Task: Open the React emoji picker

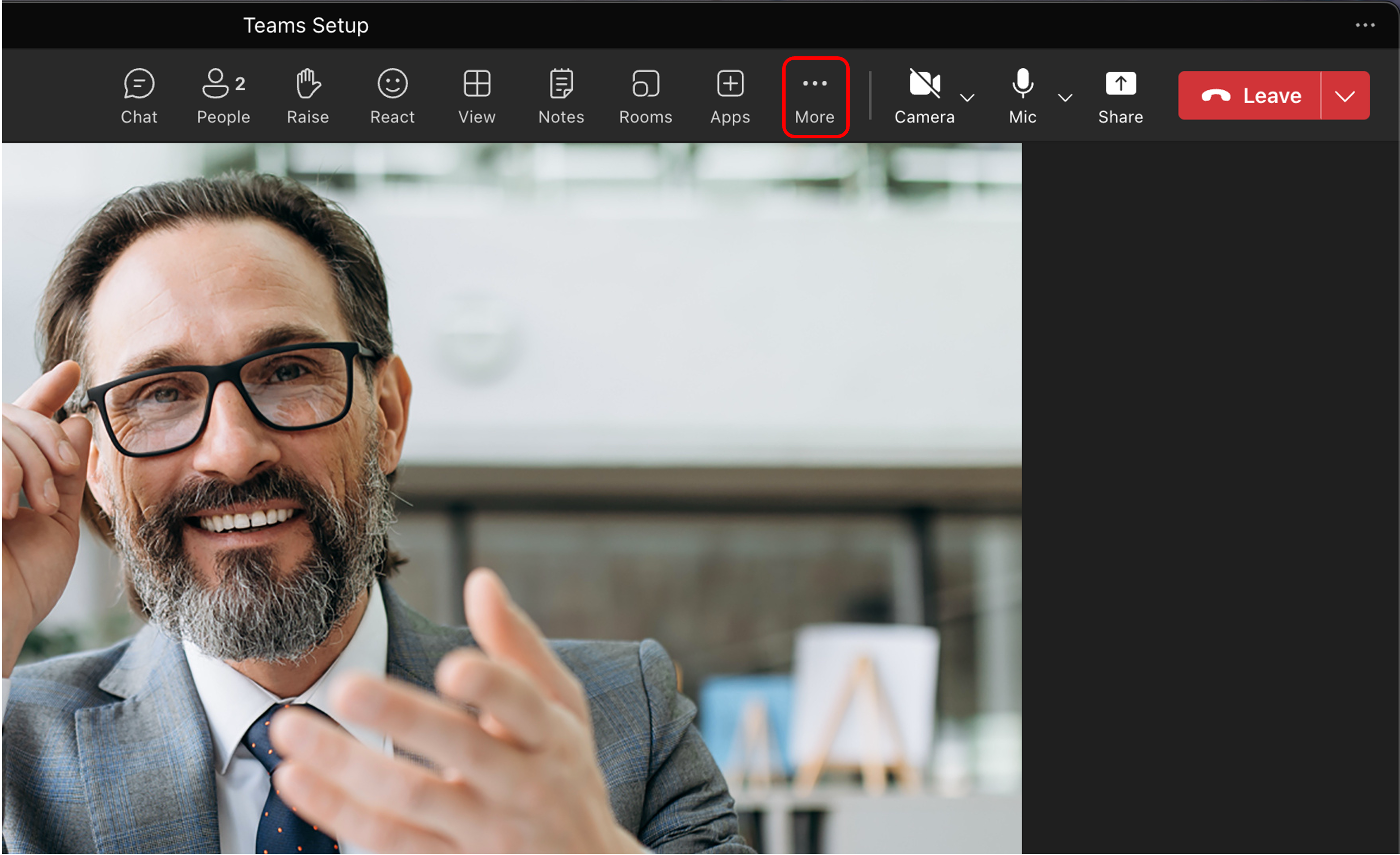Action: click(x=392, y=96)
